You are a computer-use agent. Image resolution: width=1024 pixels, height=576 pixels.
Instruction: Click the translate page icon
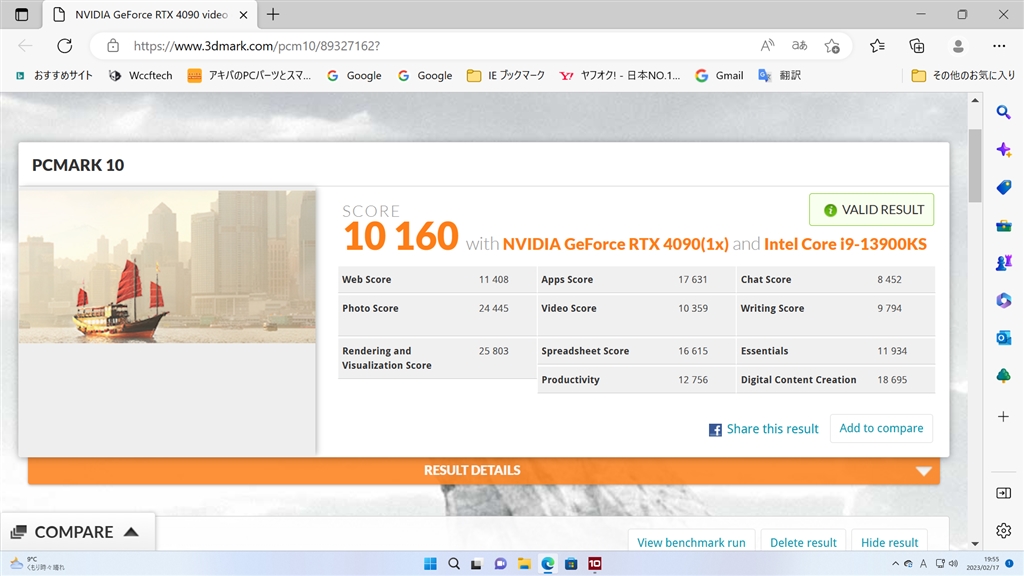click(799, 46)
